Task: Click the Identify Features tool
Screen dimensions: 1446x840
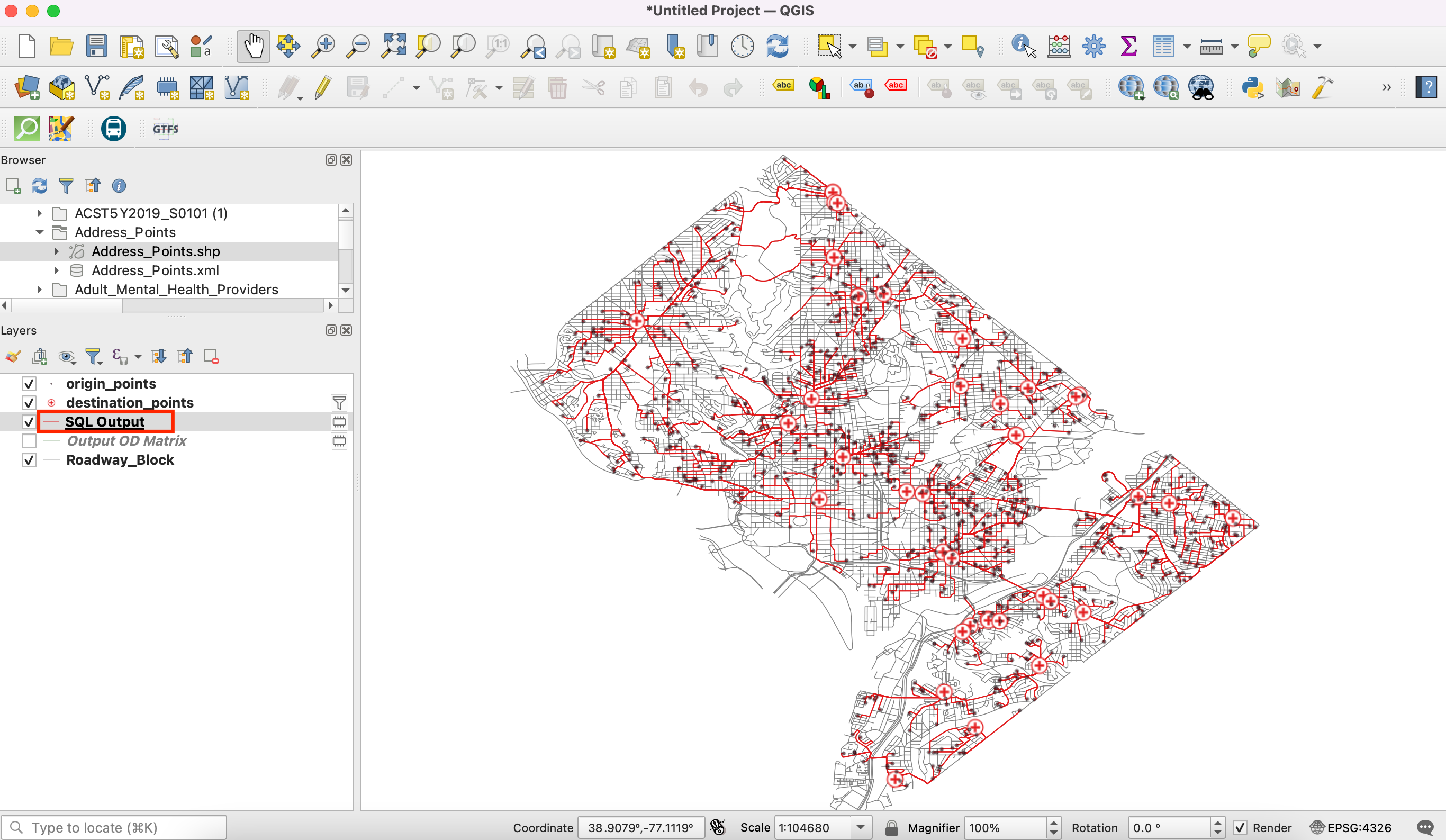Action: tap(1023, 46)
